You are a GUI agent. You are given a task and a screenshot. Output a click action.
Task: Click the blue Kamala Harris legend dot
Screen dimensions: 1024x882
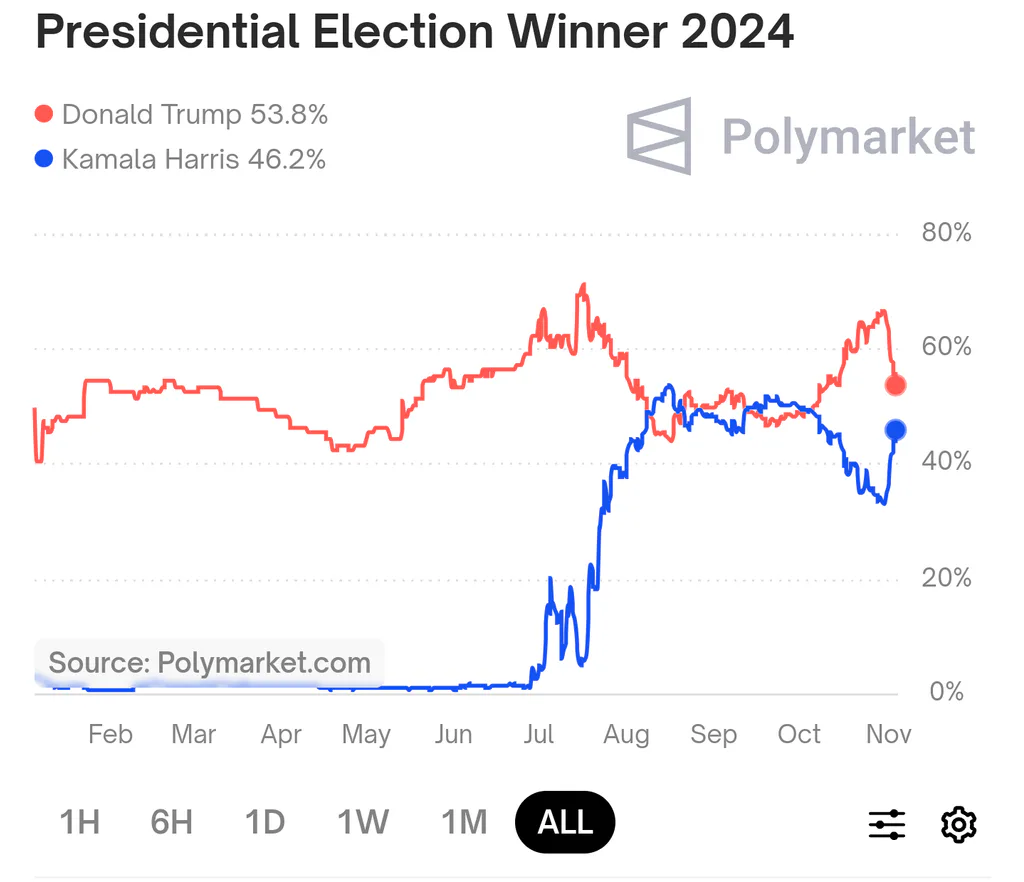[44, 159]
